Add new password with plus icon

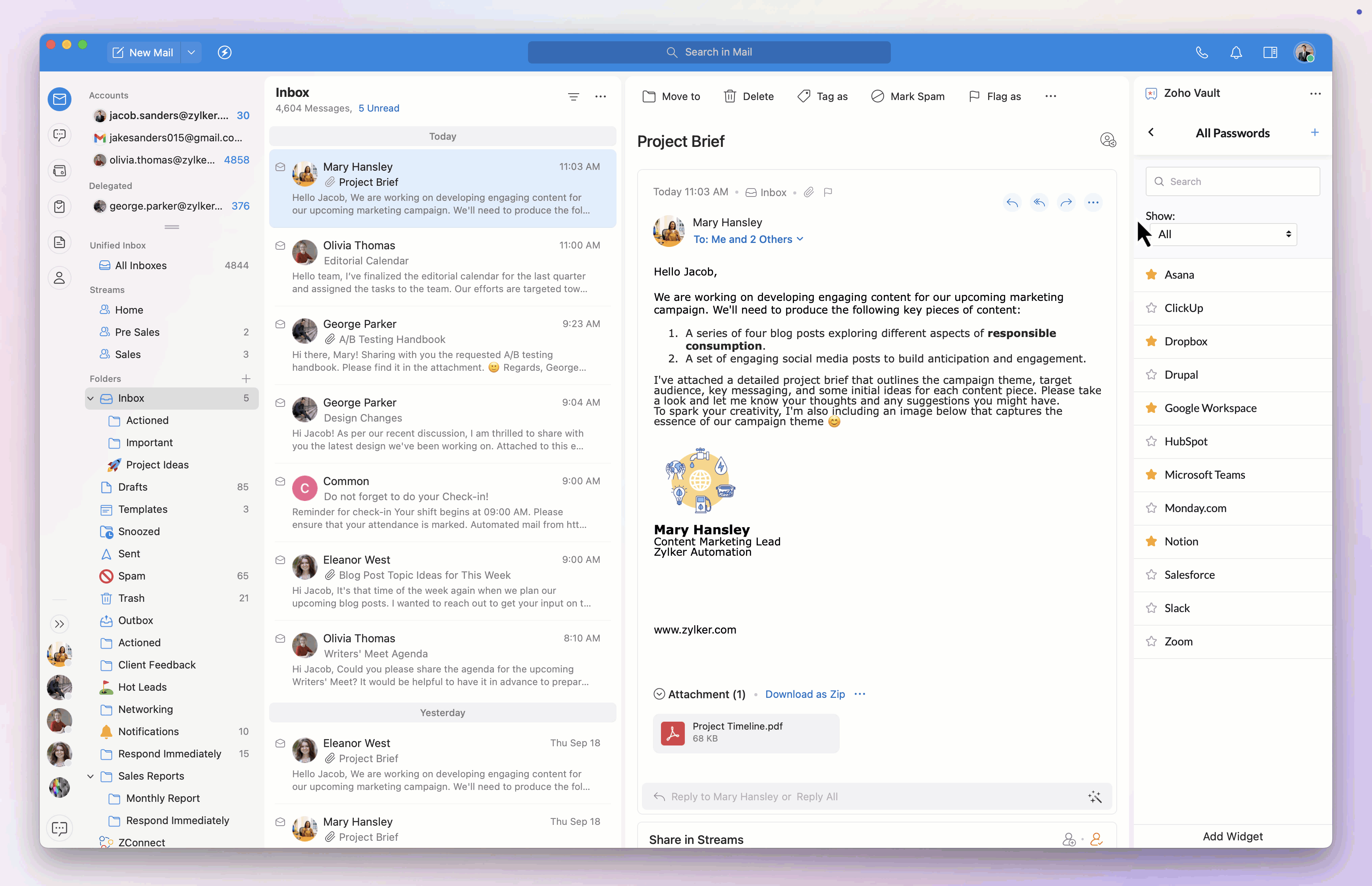click(1314, 133)
